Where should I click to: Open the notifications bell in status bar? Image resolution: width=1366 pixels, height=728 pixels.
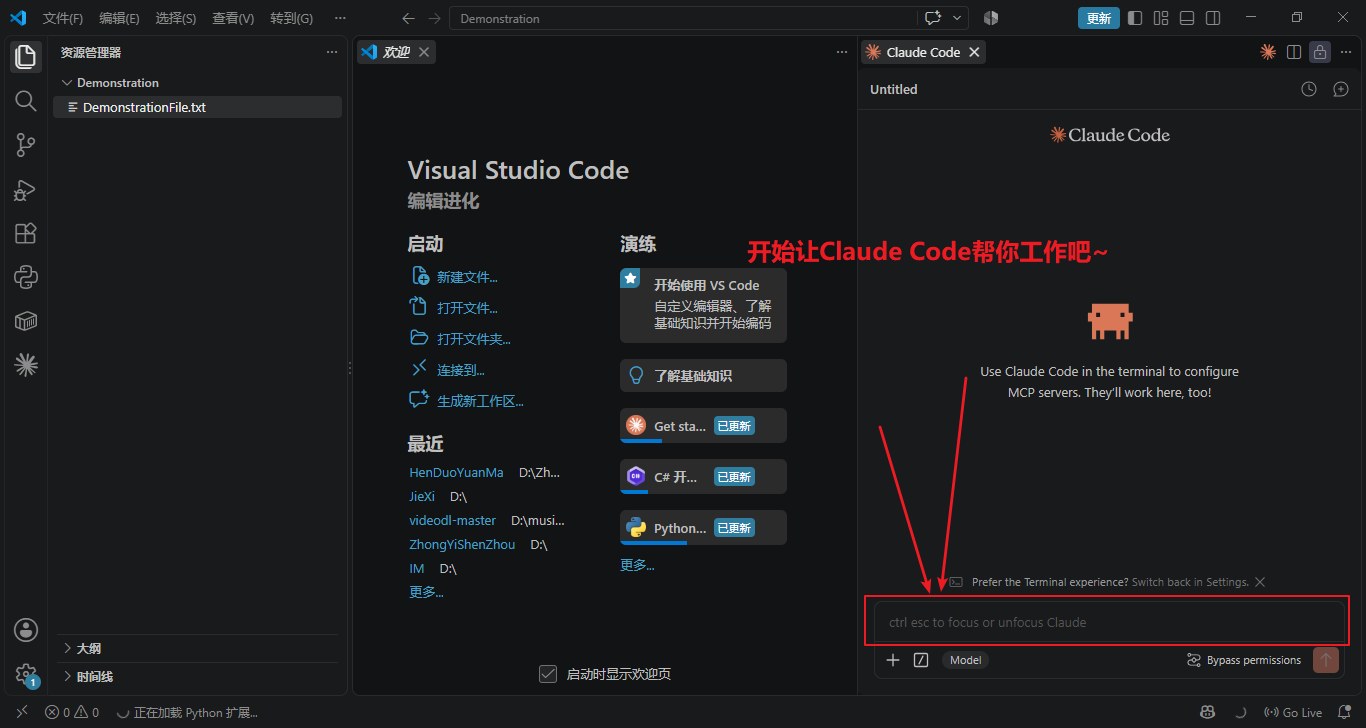click(x=1342, y=713)
